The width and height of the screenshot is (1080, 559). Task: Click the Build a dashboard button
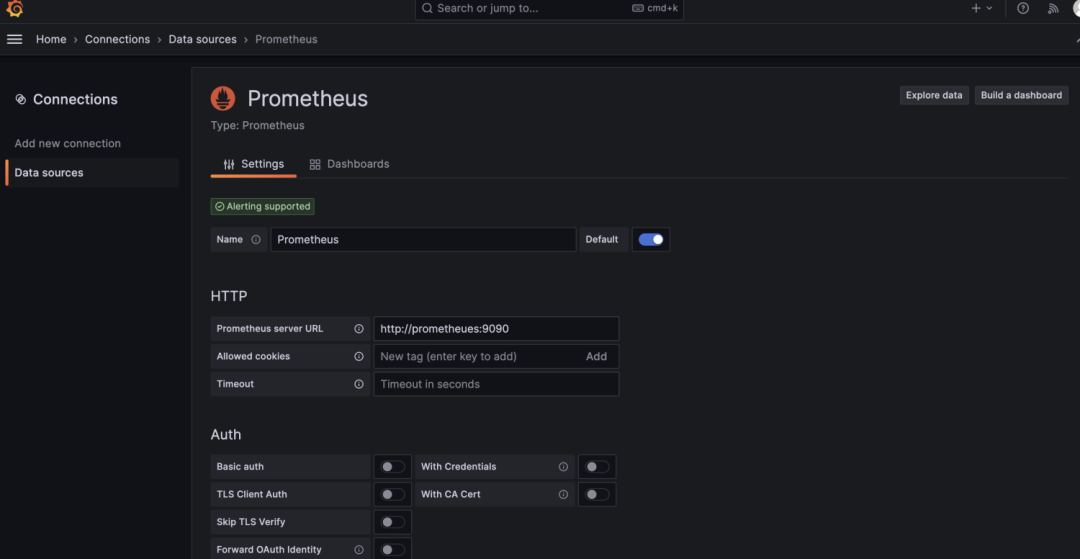click(1021, 96)
